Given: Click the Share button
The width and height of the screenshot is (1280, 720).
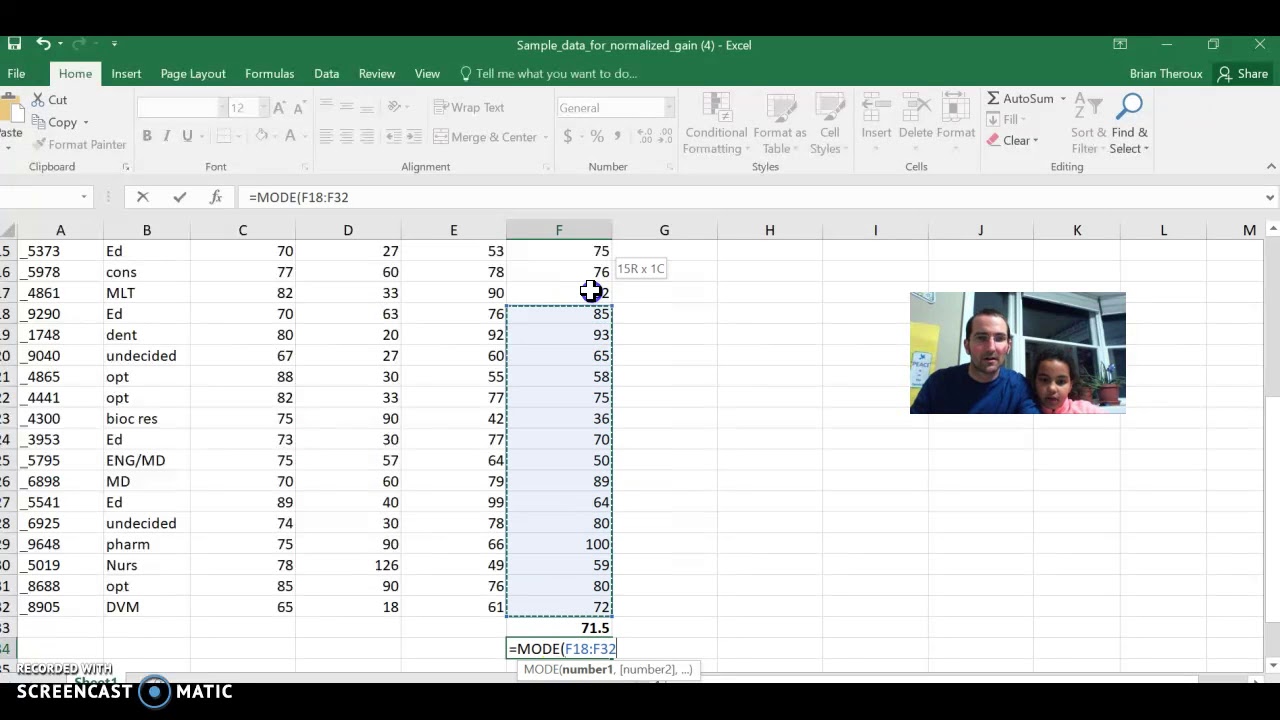Looking at the screenshot, I should pos(1243,74).
